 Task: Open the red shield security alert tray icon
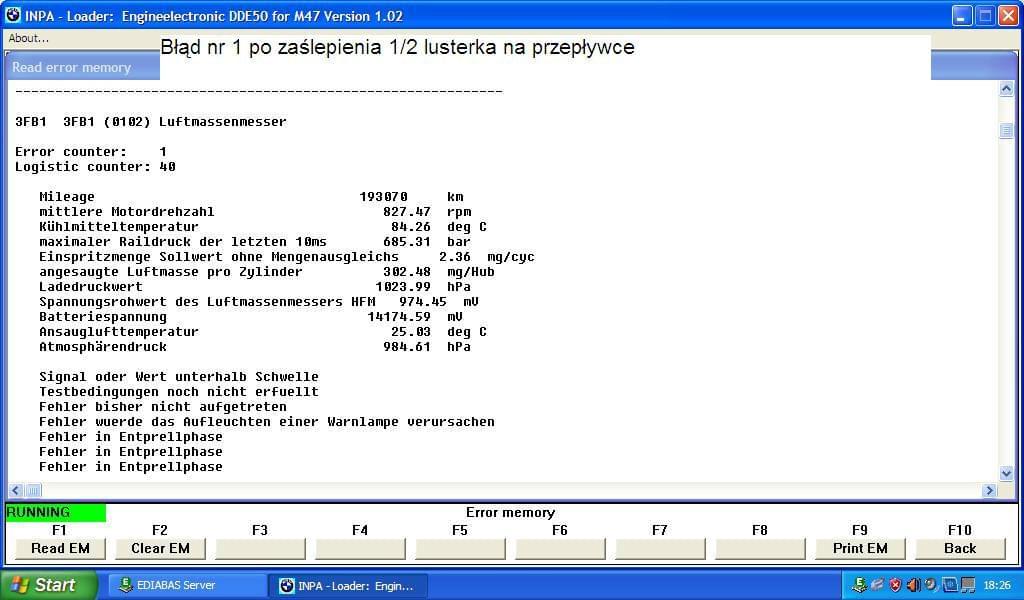[x=895, y=585]
